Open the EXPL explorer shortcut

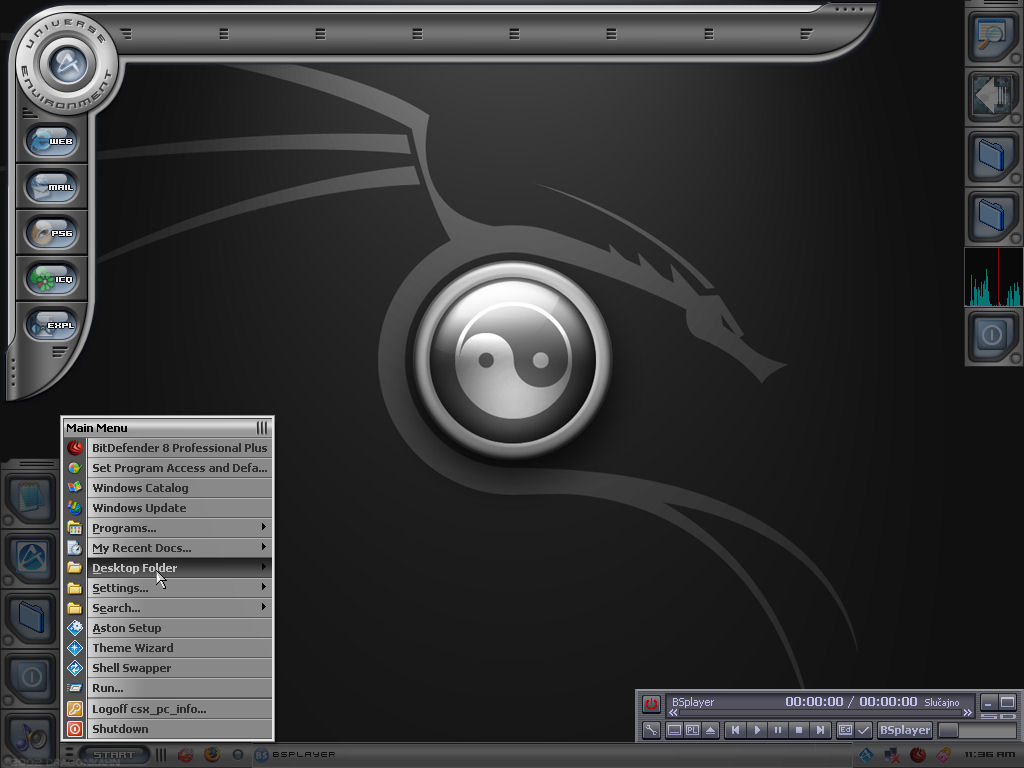click(51, 325)
